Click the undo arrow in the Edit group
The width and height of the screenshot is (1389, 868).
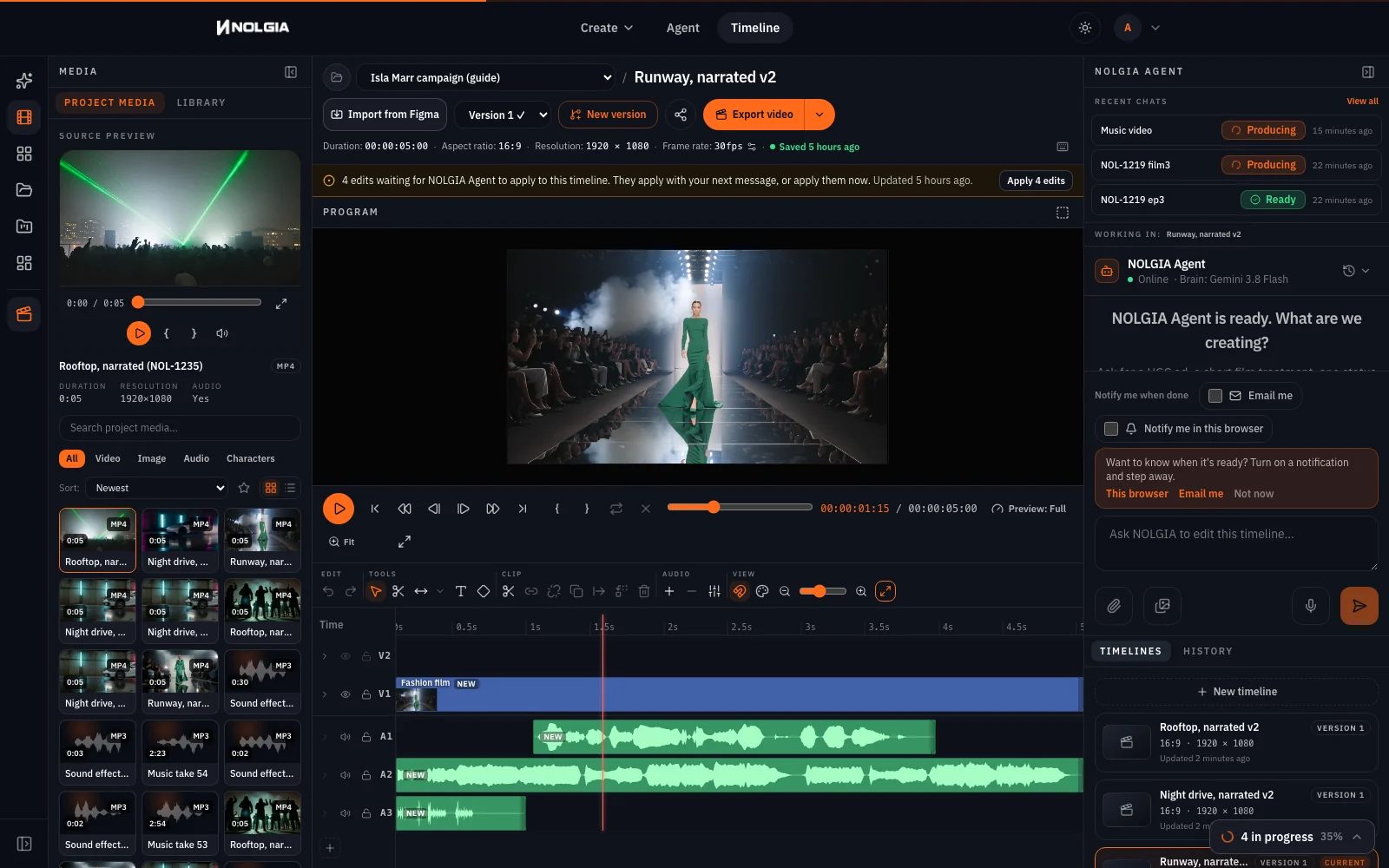[x=328, y=591]
